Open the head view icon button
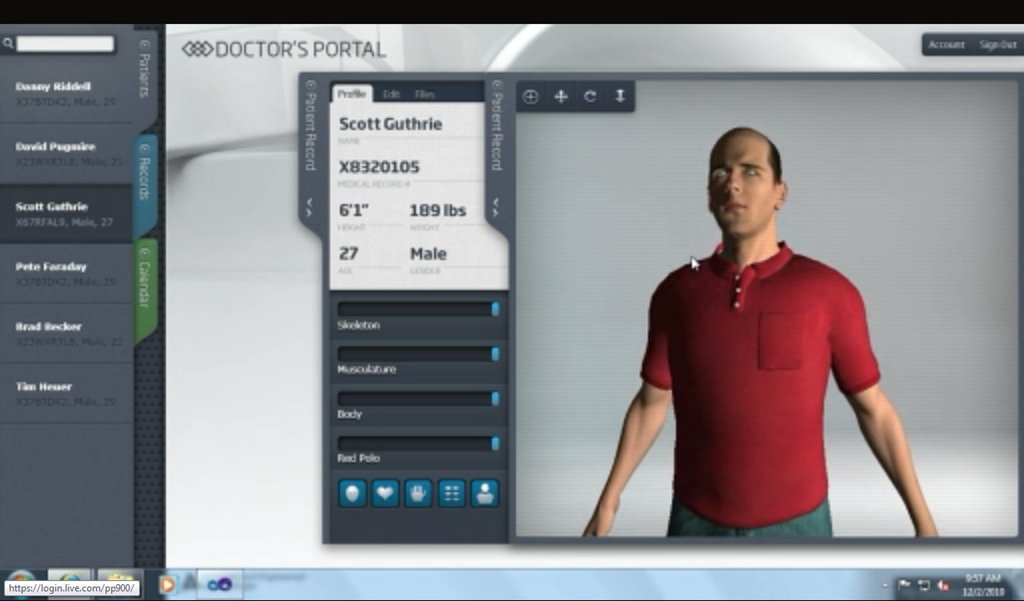This screenshot has width=1024, height=601. point(352,493)
